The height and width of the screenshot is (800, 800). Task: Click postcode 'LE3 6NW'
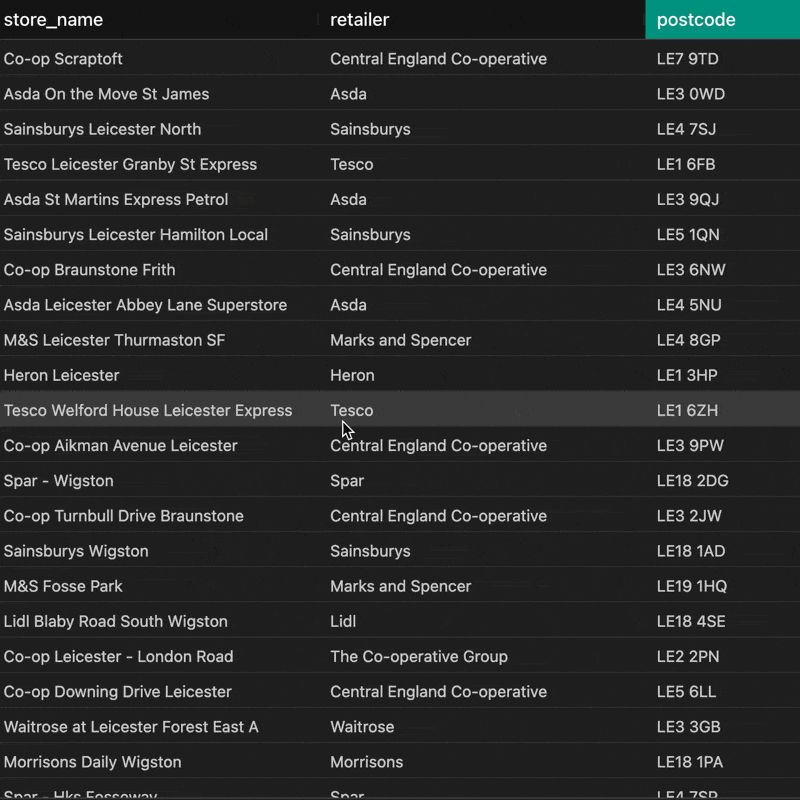[x=691, y=270]
